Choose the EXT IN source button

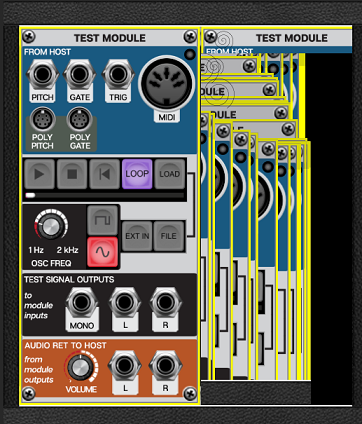click(137, 236)
